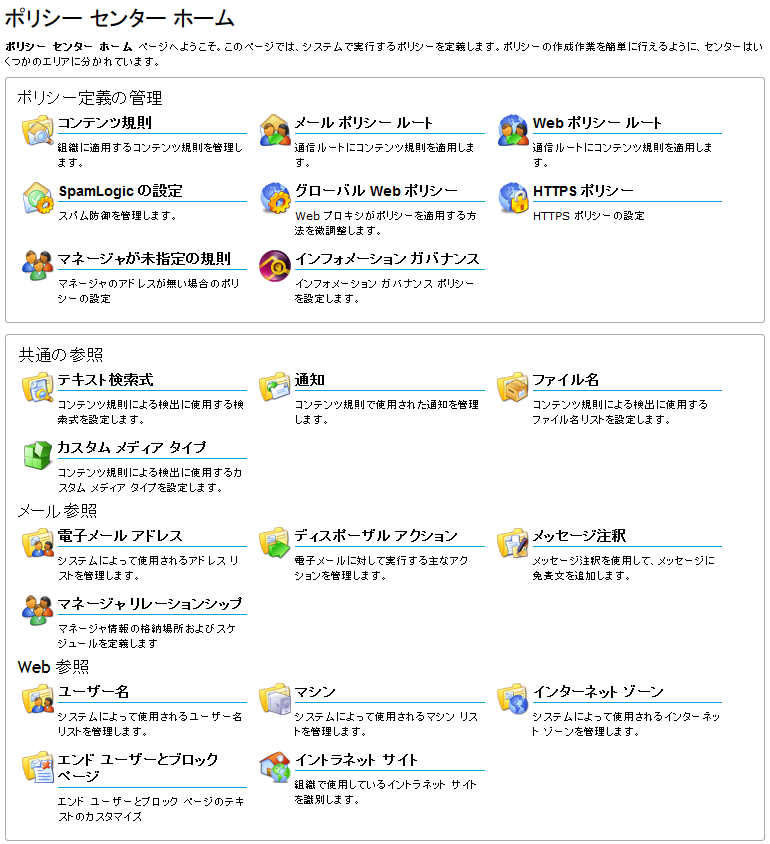Viewport: 770px width, 844px height.
Task: Click the ディスポーザル アクション folder arrow icon
Action: (274, 543)
